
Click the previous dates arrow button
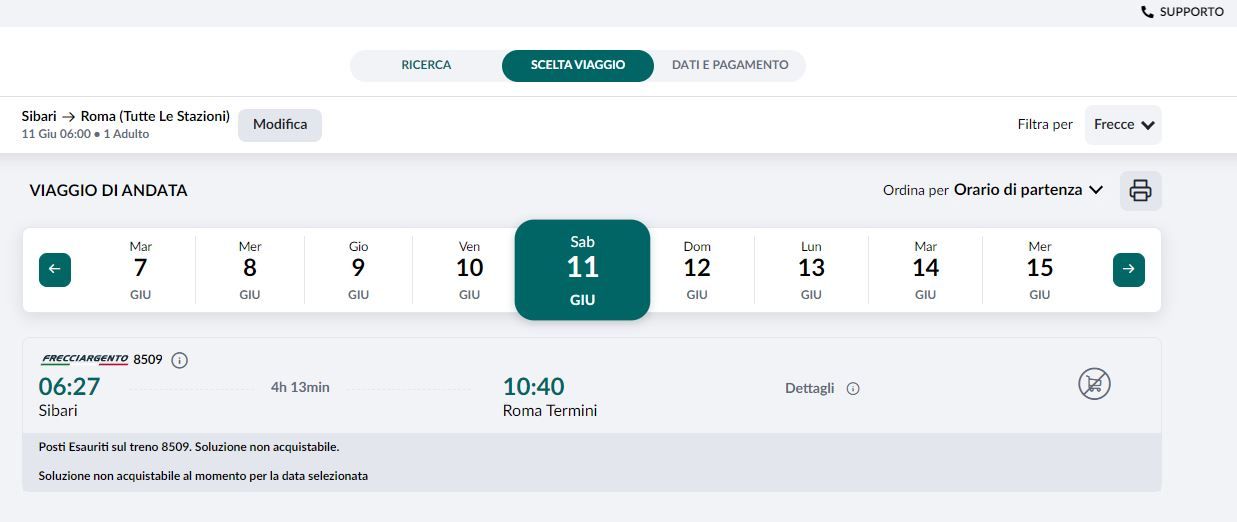[x=55, y=269]
